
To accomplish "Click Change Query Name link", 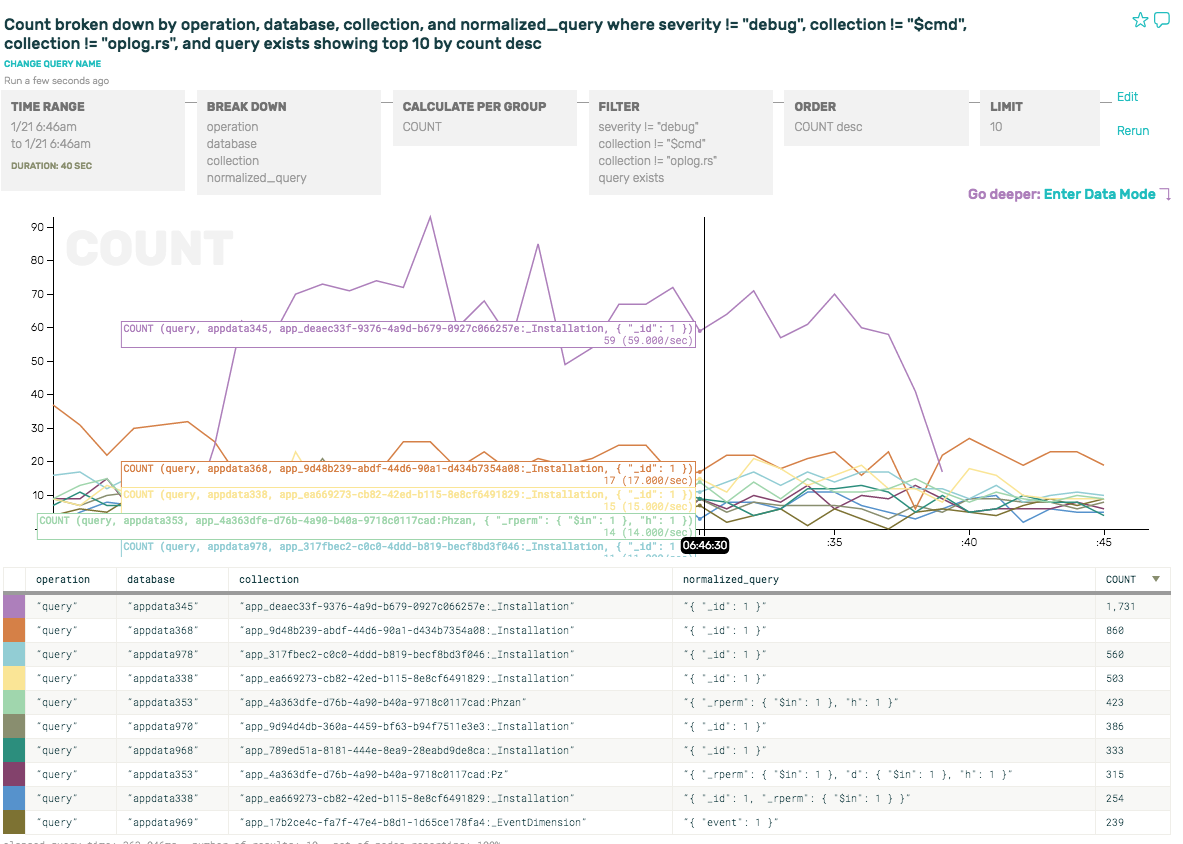I will click(x=52, y=64).
